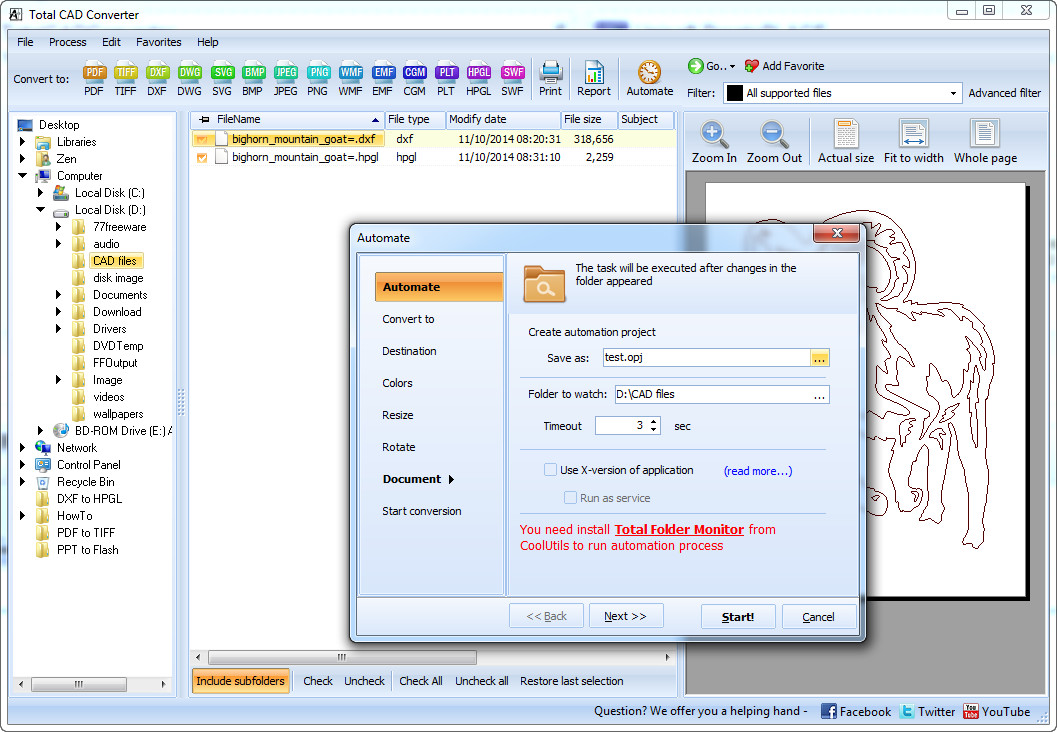1057x732 pixels.
Task: Open the Process menu
Action: (x=67, y=42)
